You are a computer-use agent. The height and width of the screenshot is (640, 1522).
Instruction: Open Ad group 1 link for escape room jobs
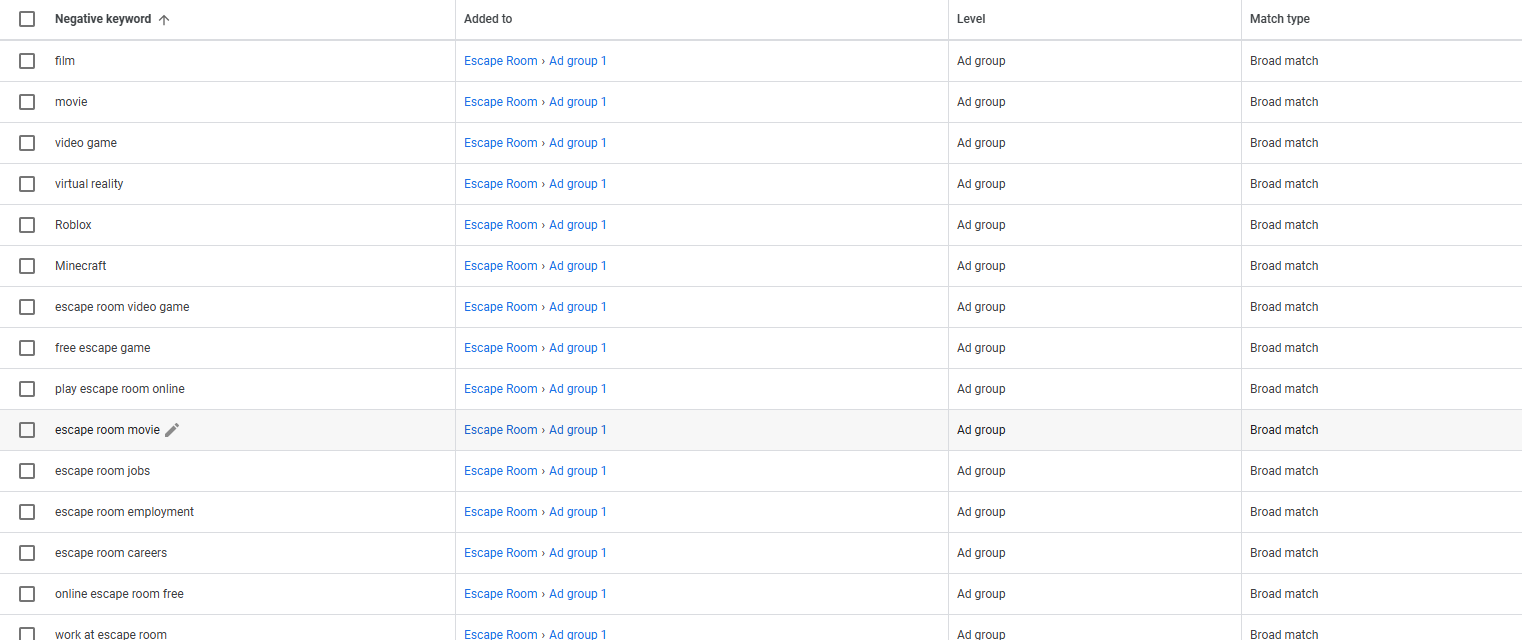click(578, 471)
